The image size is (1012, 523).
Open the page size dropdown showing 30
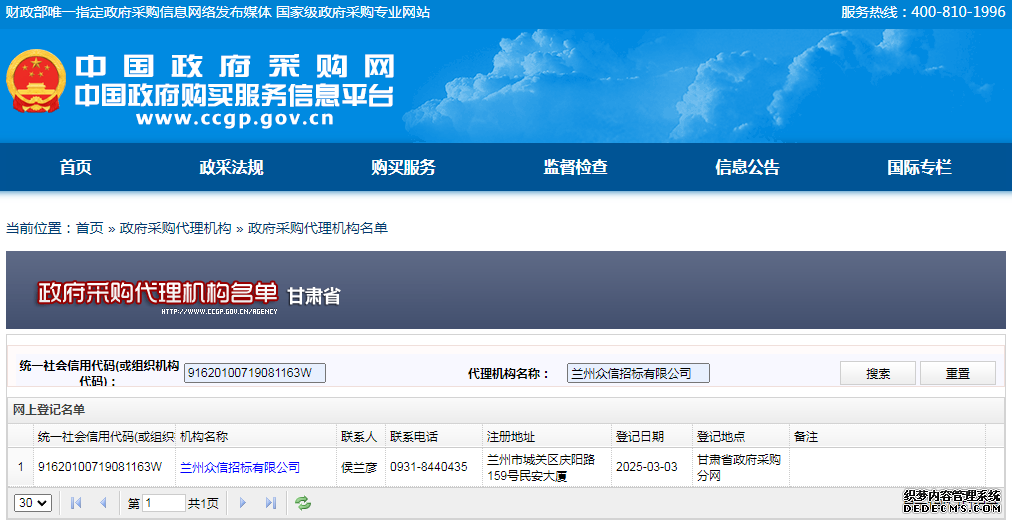click(33, 503)
